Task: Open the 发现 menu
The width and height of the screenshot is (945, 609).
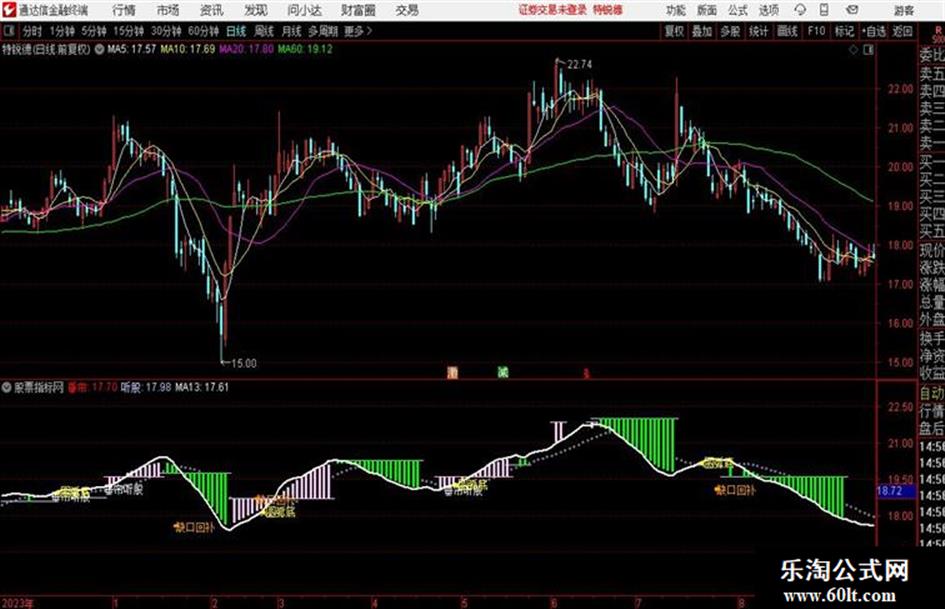Action: tap(256, 10)
